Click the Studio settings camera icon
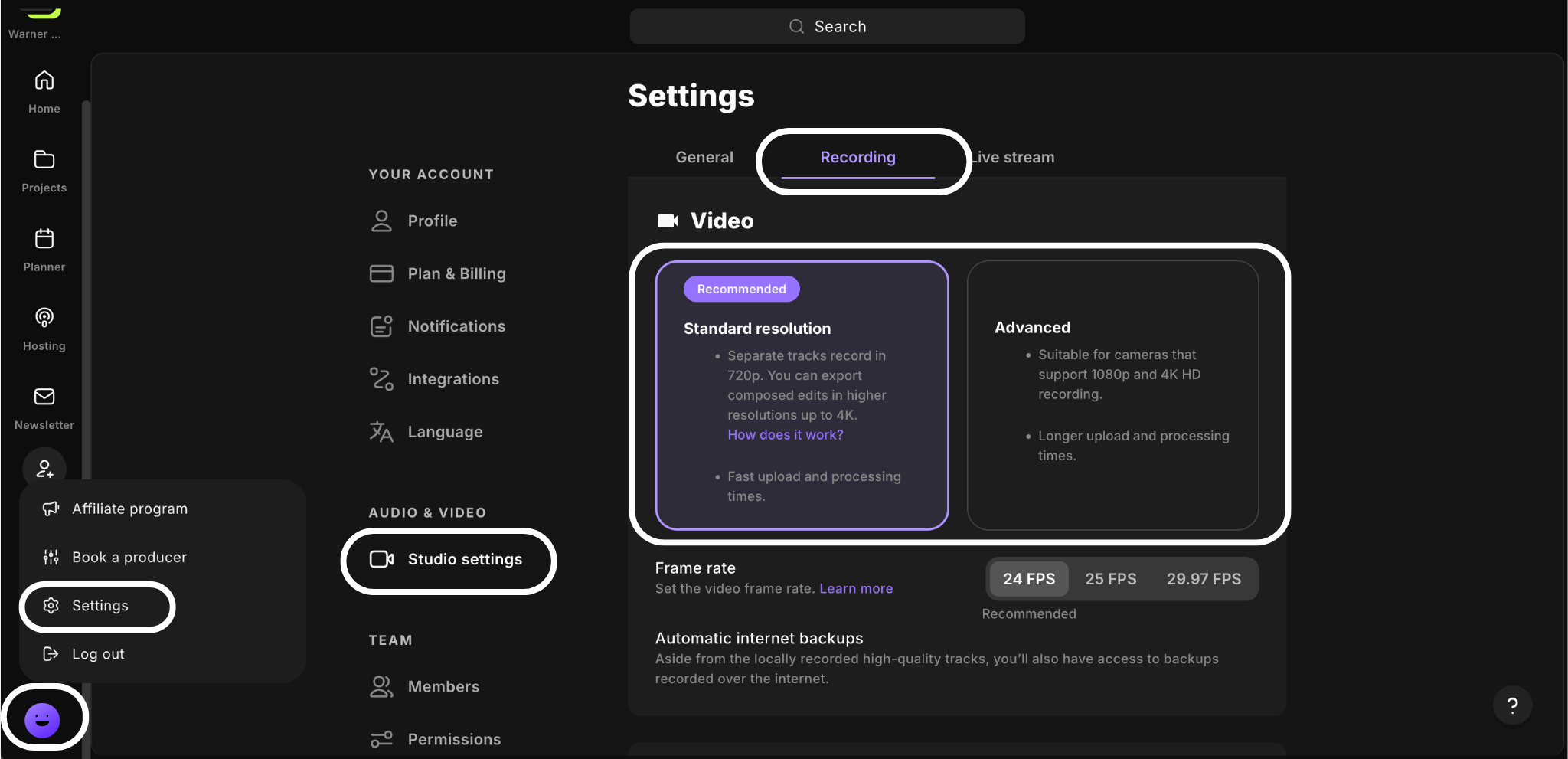Image resolution: width=1568 pixels, height=759 pixels. [x=381, y=559]
